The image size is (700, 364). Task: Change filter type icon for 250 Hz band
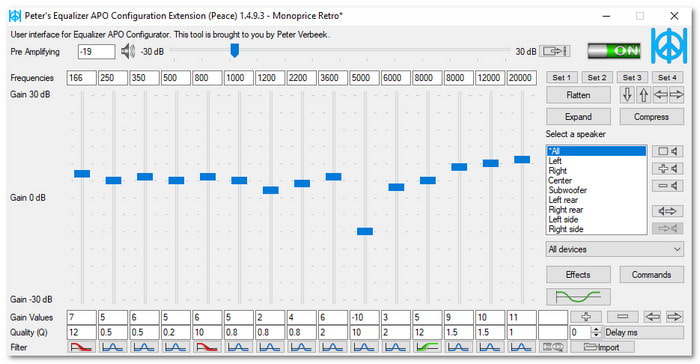tap(112, 347)
